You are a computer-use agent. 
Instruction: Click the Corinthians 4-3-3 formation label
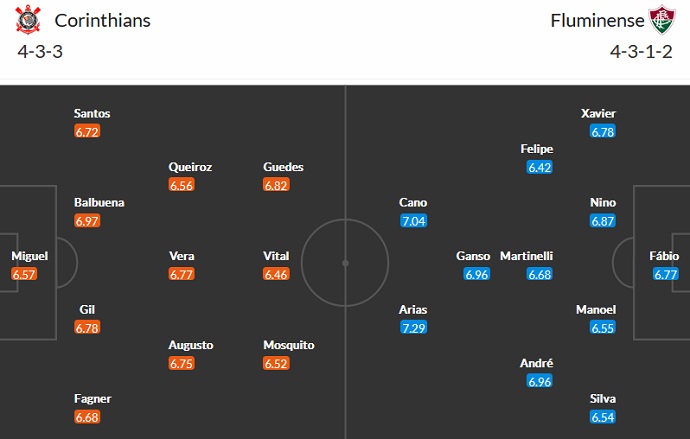tap(40, 53)
